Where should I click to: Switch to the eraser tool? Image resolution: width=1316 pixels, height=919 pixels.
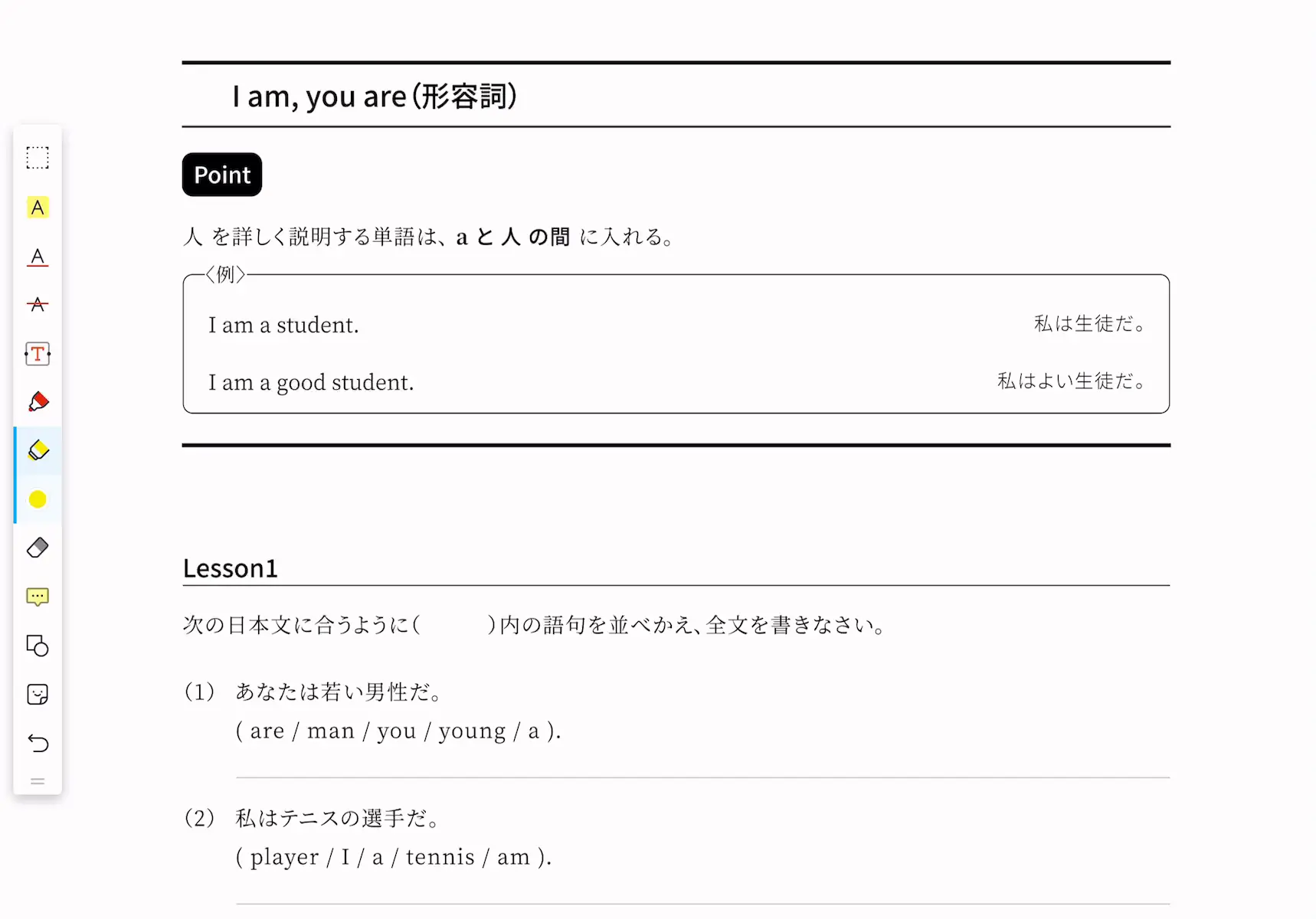(38, 548)
